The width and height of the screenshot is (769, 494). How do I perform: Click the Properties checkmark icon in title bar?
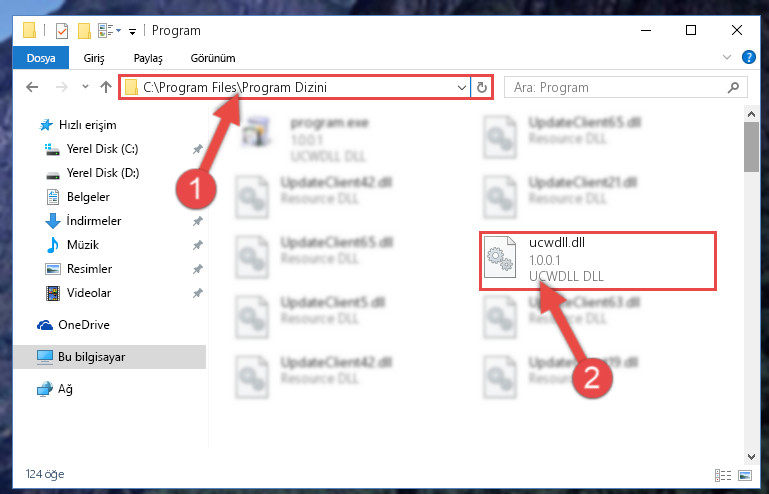pyautogui.click(x=62, y=31)
